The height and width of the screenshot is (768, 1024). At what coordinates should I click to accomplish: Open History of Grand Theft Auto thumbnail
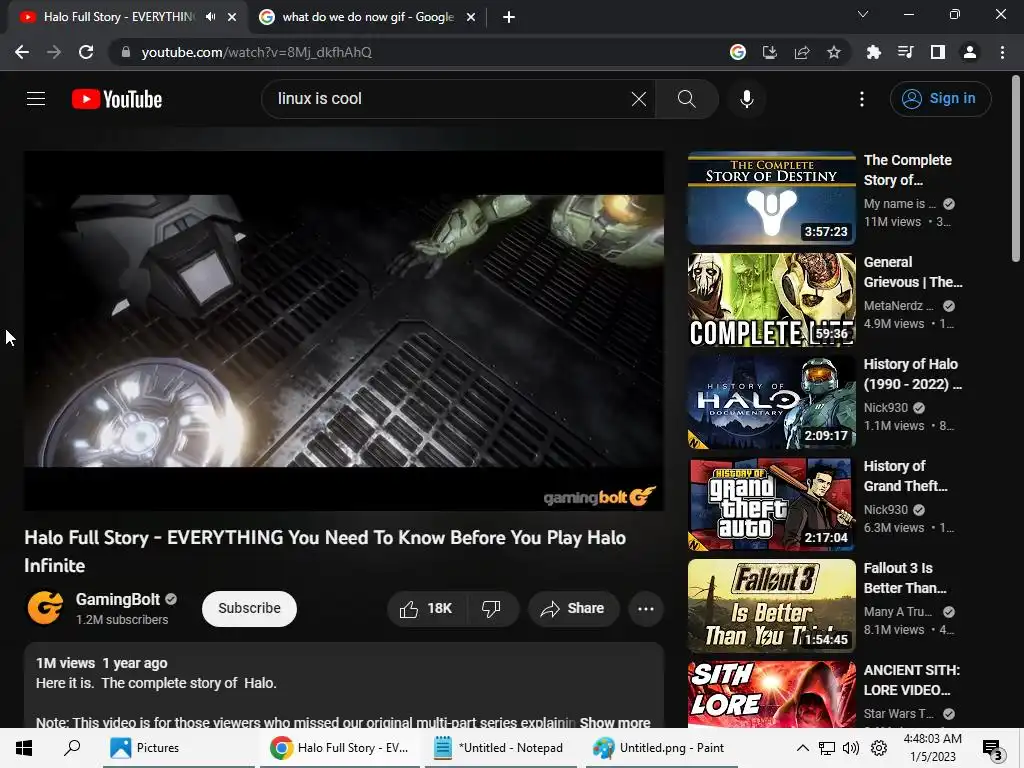click(771, 504)
